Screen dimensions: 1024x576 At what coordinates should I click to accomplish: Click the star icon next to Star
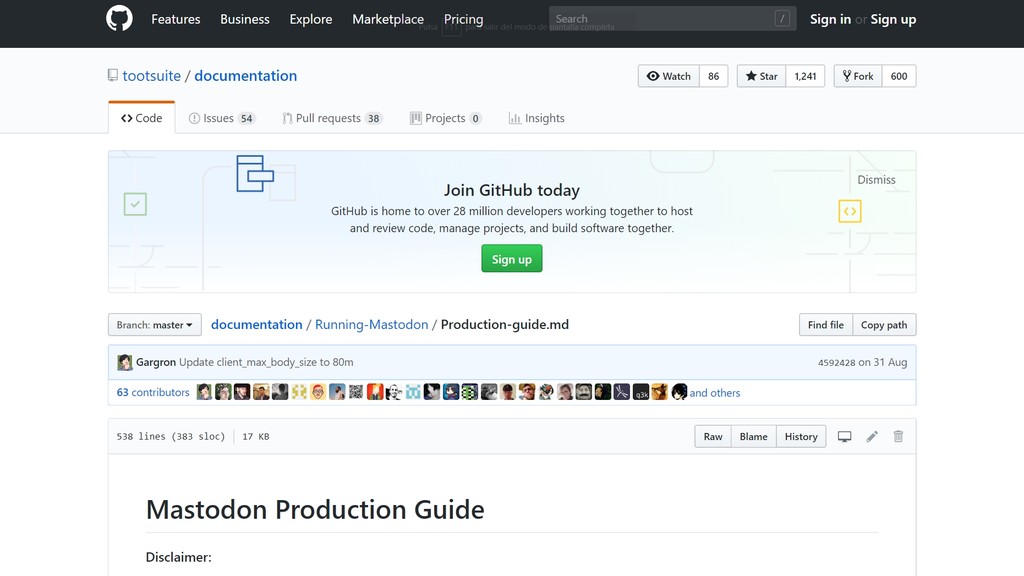tap(749, 75)
